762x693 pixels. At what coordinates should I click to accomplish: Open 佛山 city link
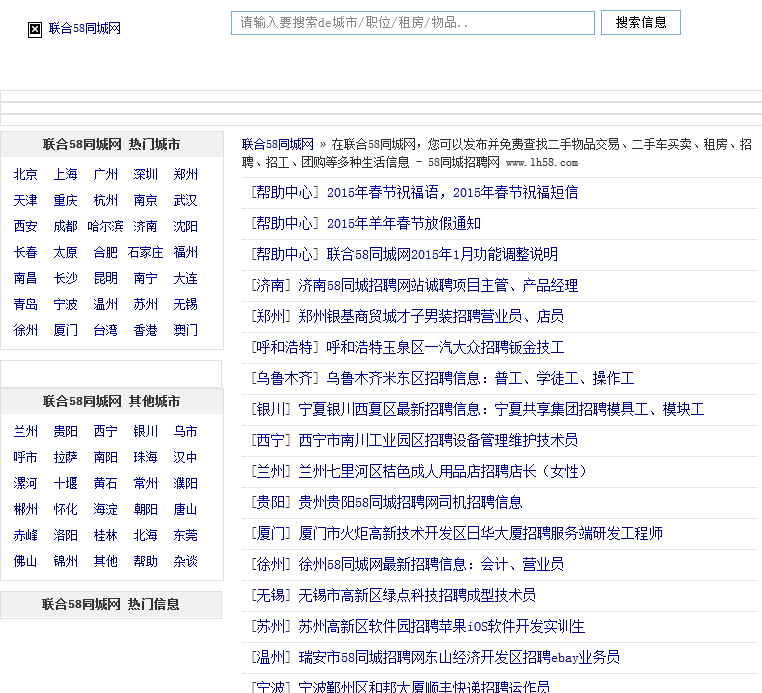(x=25, y=561)
